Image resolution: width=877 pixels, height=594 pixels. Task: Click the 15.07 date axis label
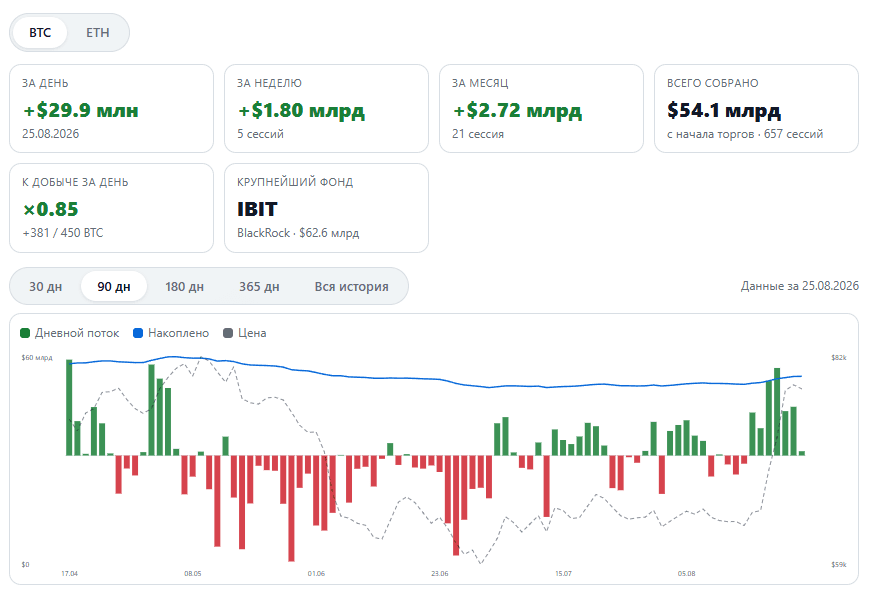click(x=563, y=573)
